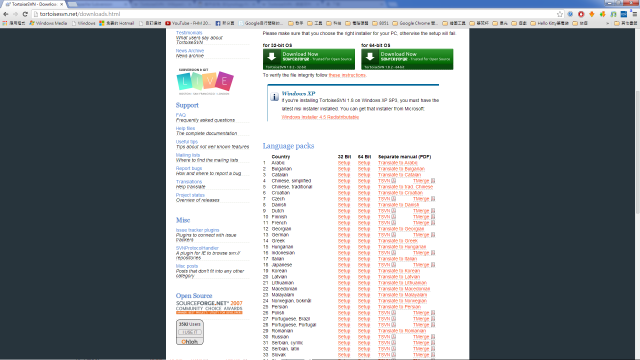Show more bookmarks with the overflow chevron
This screenshot has height=360, width=640.
608,23
